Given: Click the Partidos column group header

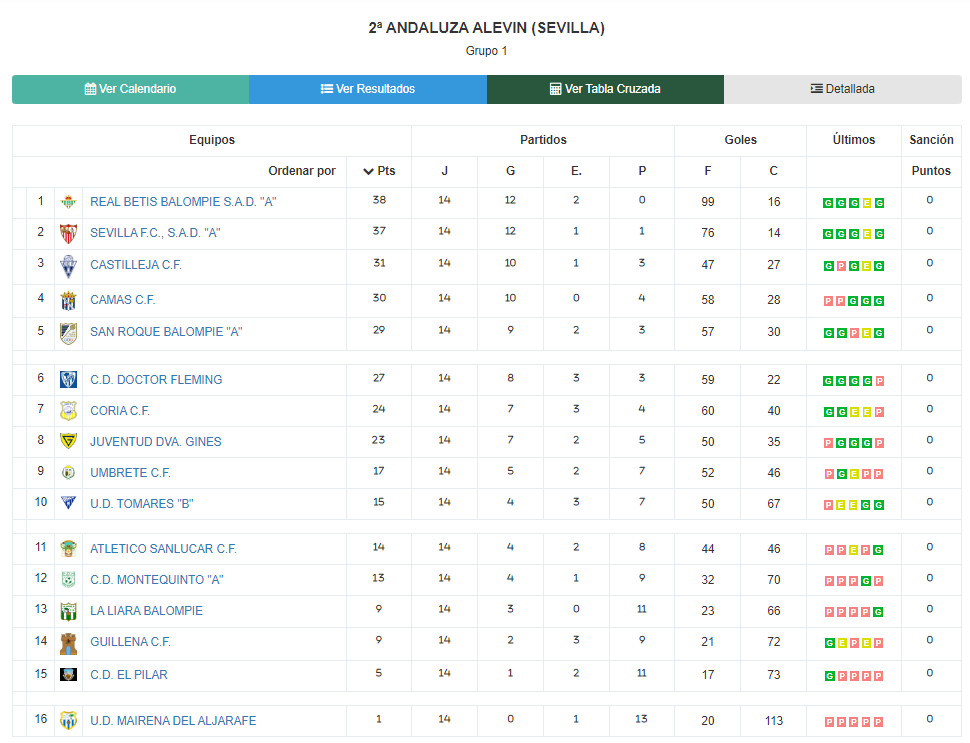Looking at the screenshot, I should (x=543, y=140).
